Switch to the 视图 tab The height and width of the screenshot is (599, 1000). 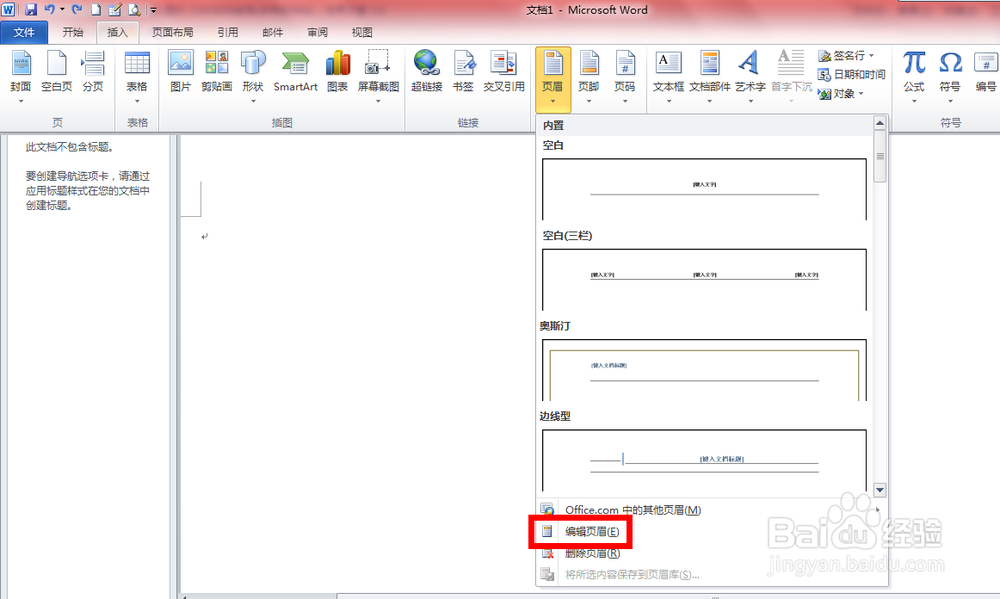tap(362, 33)
